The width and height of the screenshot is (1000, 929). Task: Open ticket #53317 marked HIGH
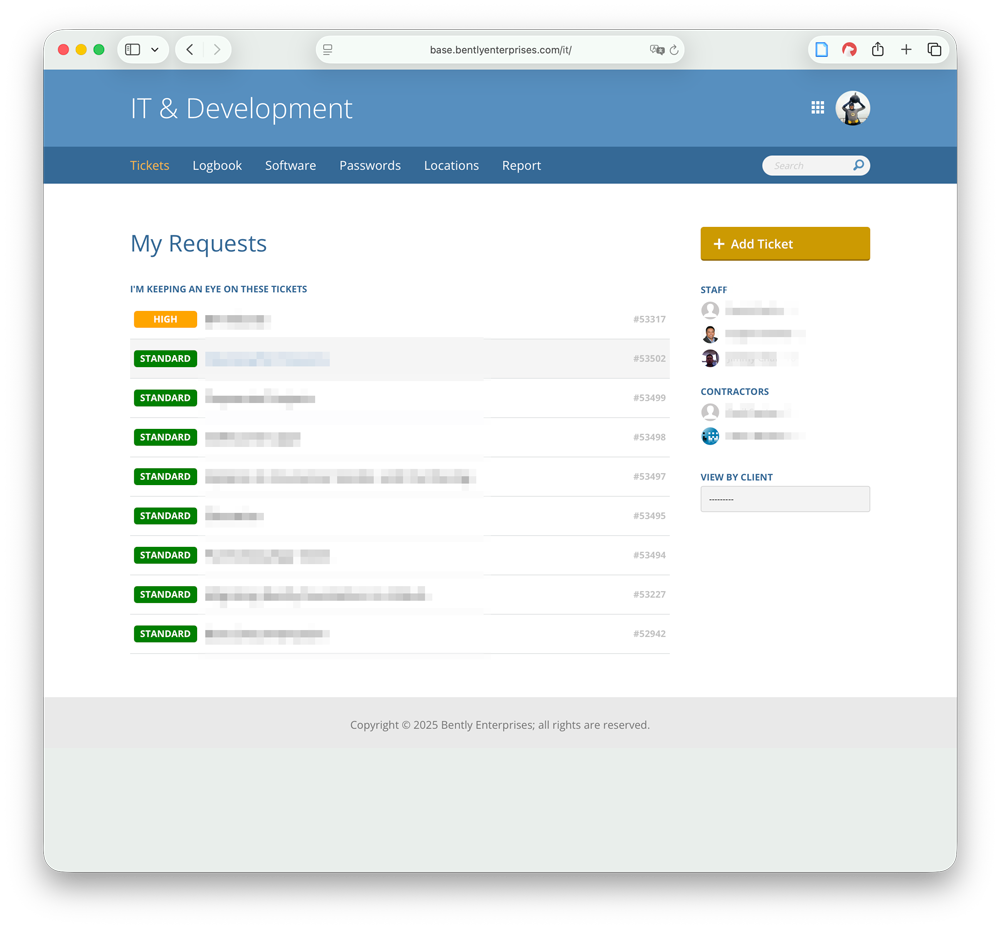pos(400,320)
